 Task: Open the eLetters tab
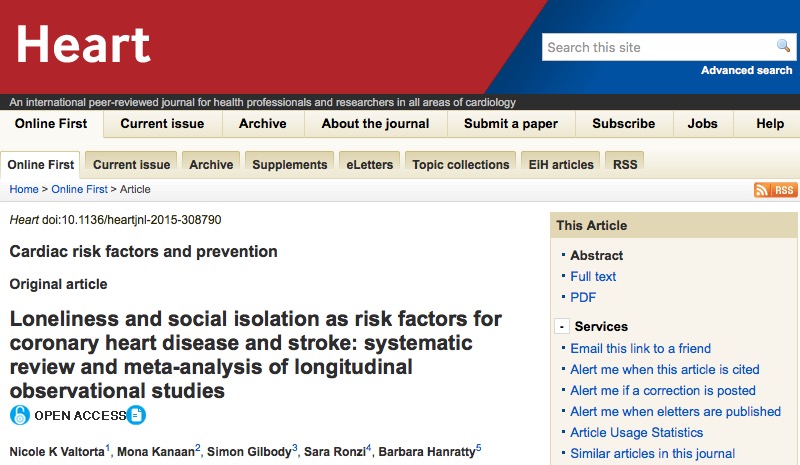point(369,164)
